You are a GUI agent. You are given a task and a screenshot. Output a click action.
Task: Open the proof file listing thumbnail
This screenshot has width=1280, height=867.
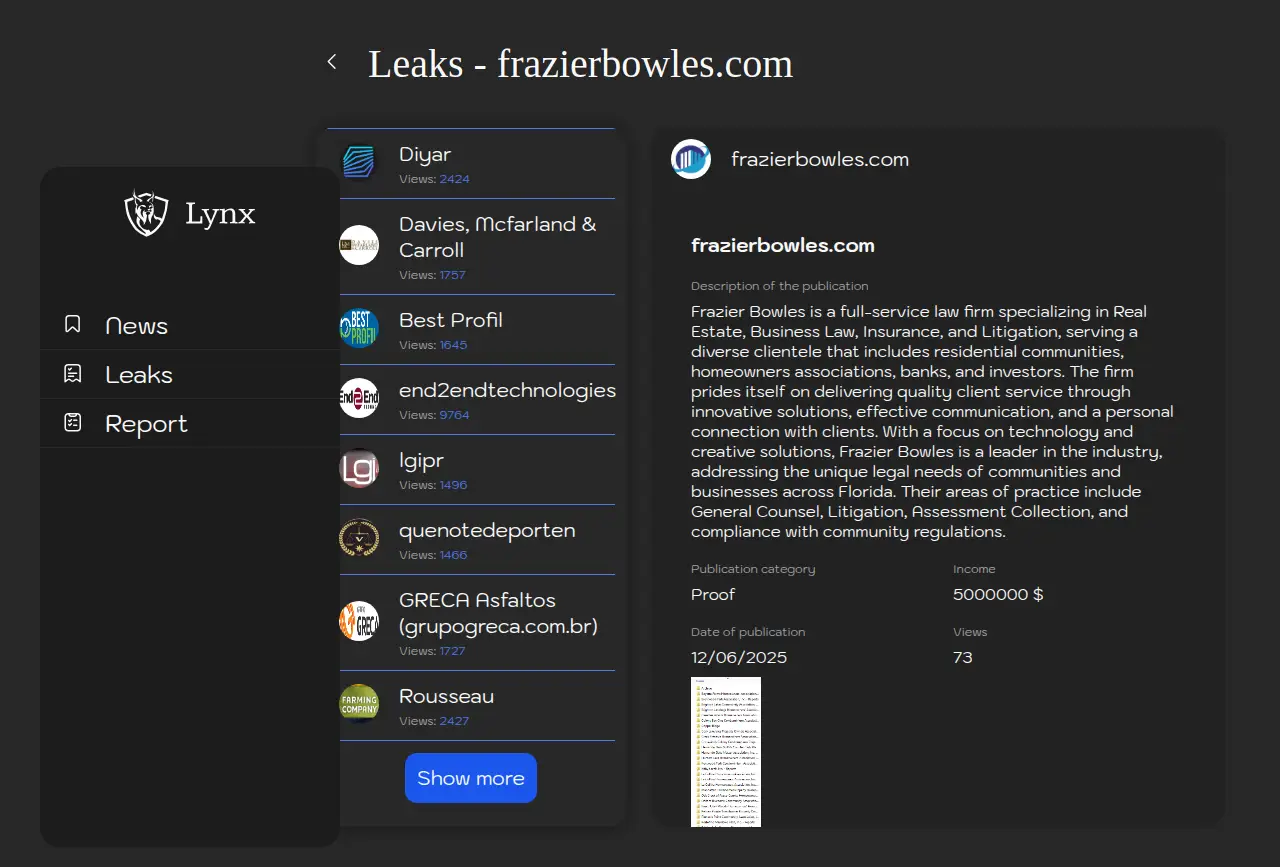point(726,752)
